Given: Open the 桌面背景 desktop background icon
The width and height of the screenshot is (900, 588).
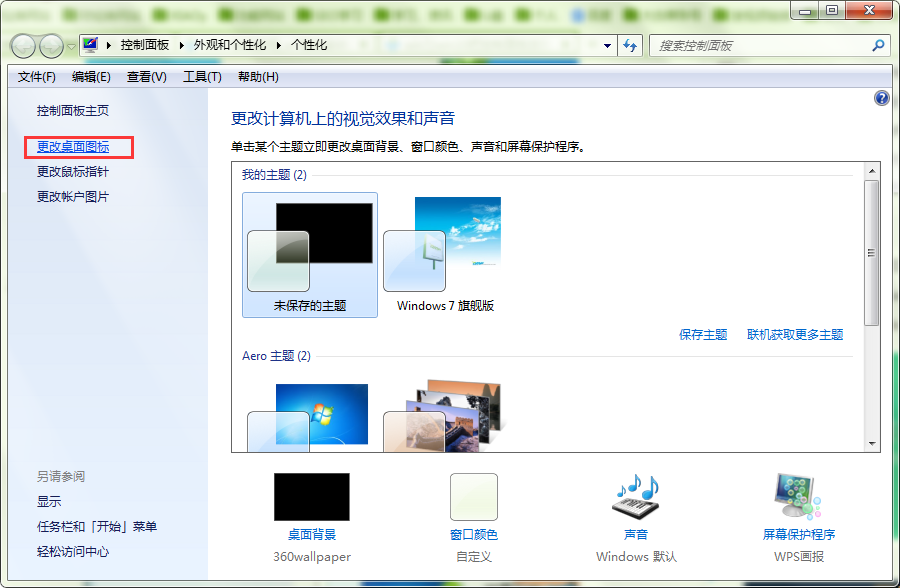Looking at the screenshot, I should (x=312, y=498).
